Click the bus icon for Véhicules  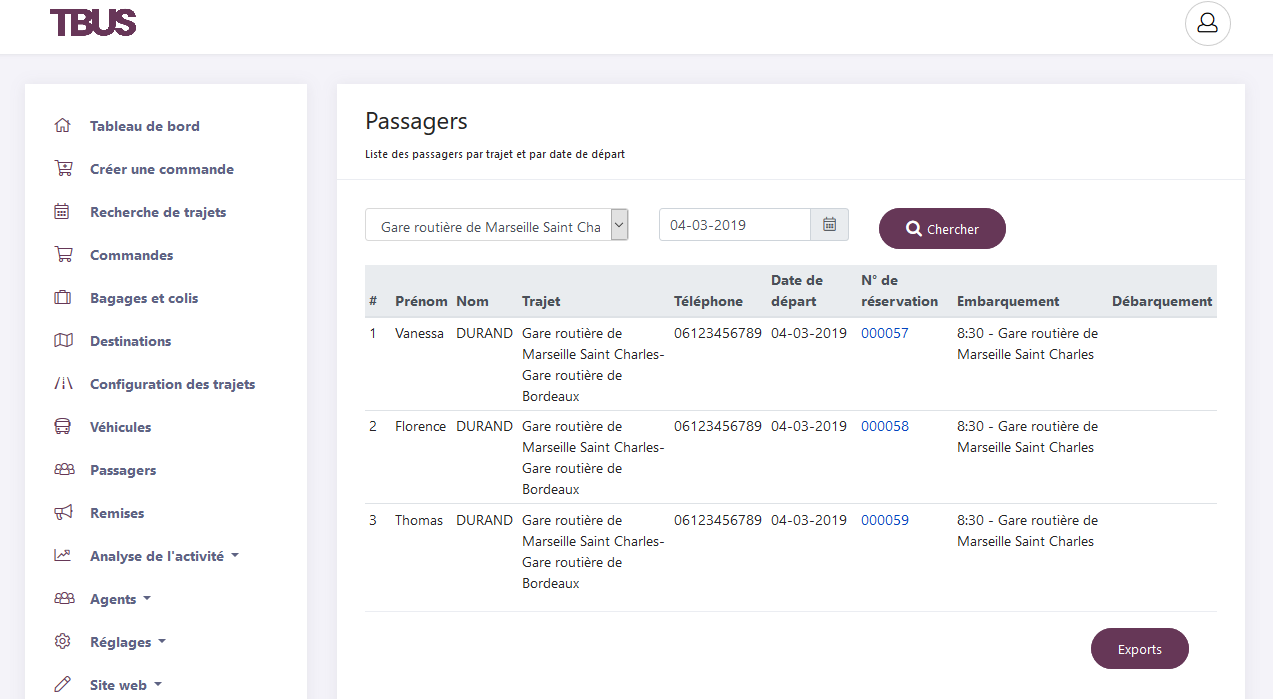(63, 427)
